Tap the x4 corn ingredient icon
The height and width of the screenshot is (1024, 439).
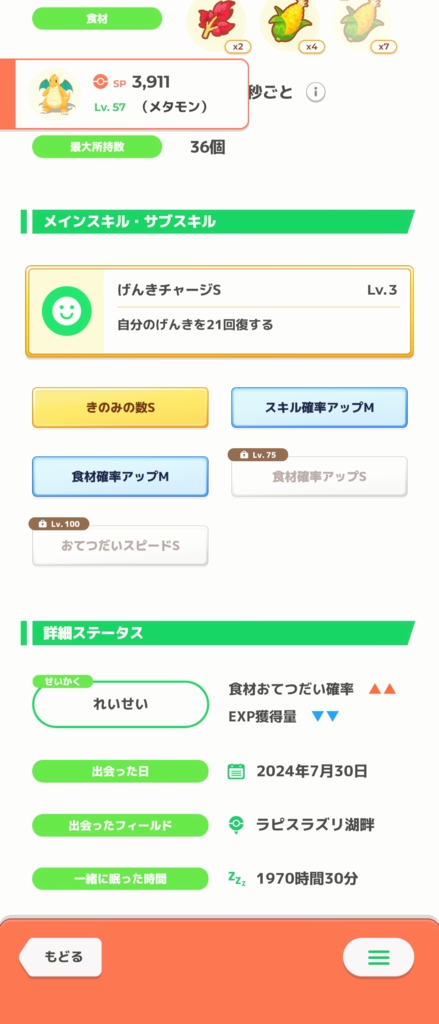coord(289,24)
